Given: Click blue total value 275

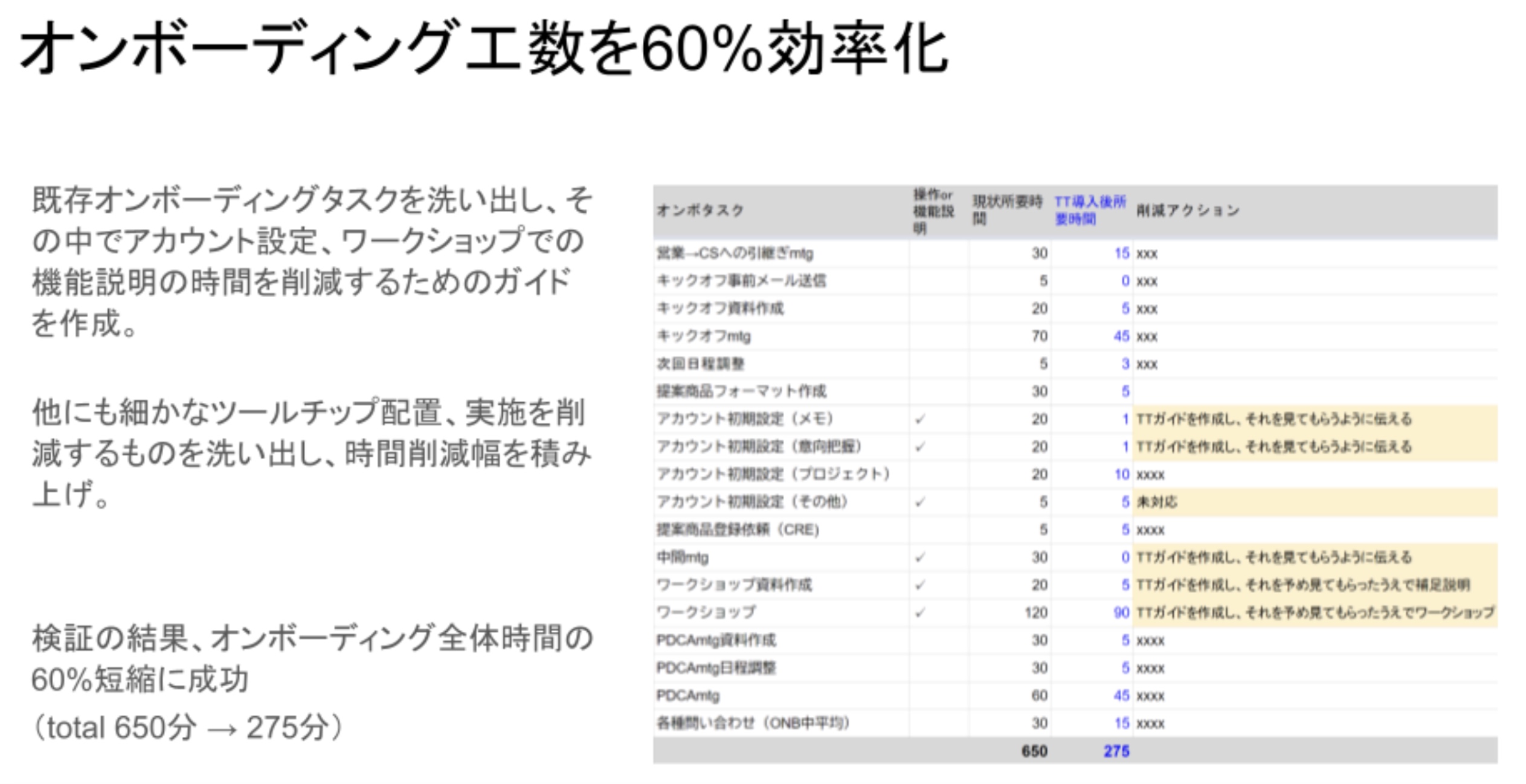Looking at the screenshot, I should (x=1116, y=751).
